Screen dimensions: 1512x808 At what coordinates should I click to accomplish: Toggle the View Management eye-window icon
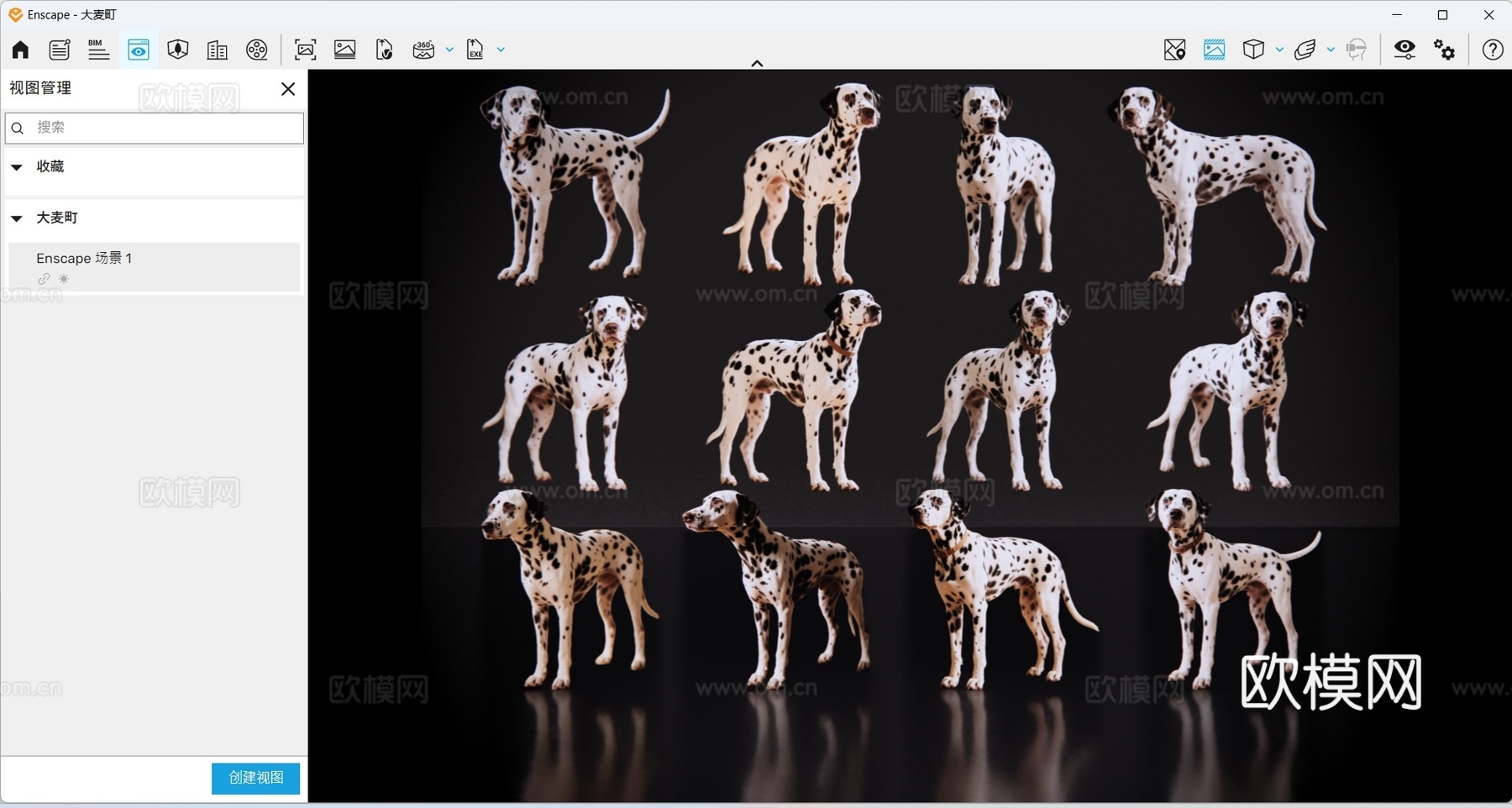tap(139, 50)
